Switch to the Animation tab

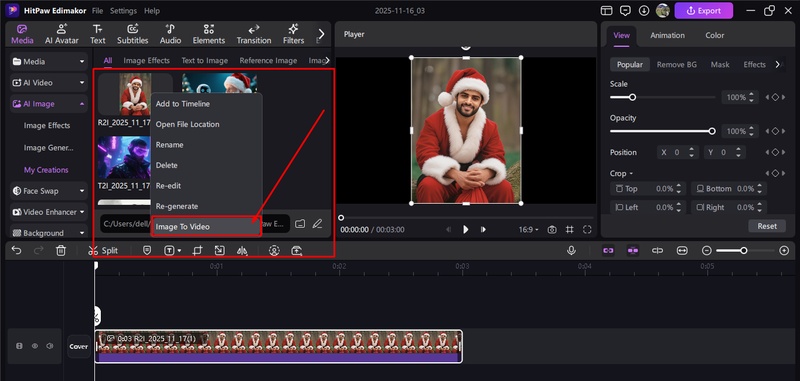coord(667,35)
